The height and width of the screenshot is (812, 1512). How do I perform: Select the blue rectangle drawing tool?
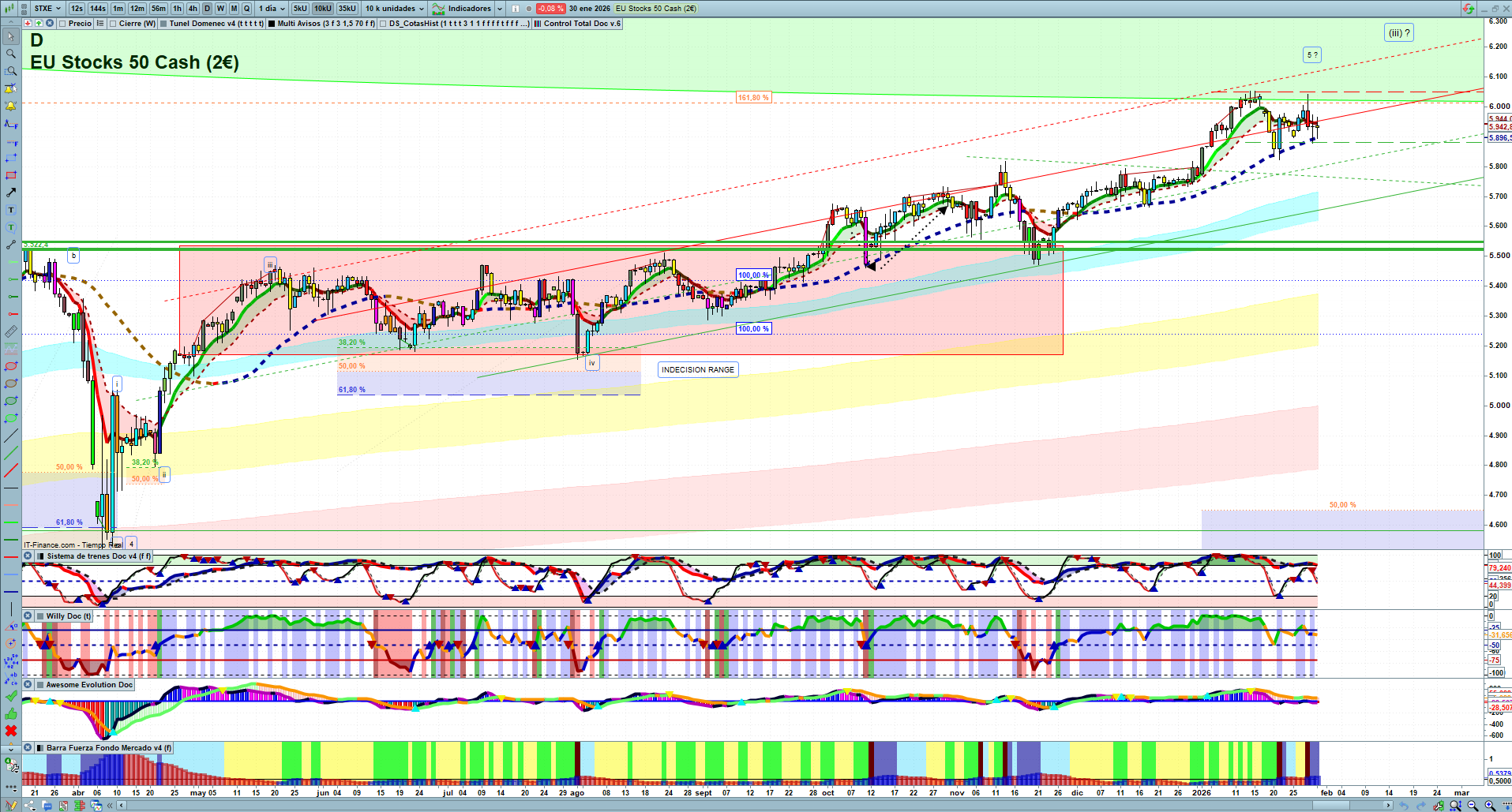click(11, 159)
